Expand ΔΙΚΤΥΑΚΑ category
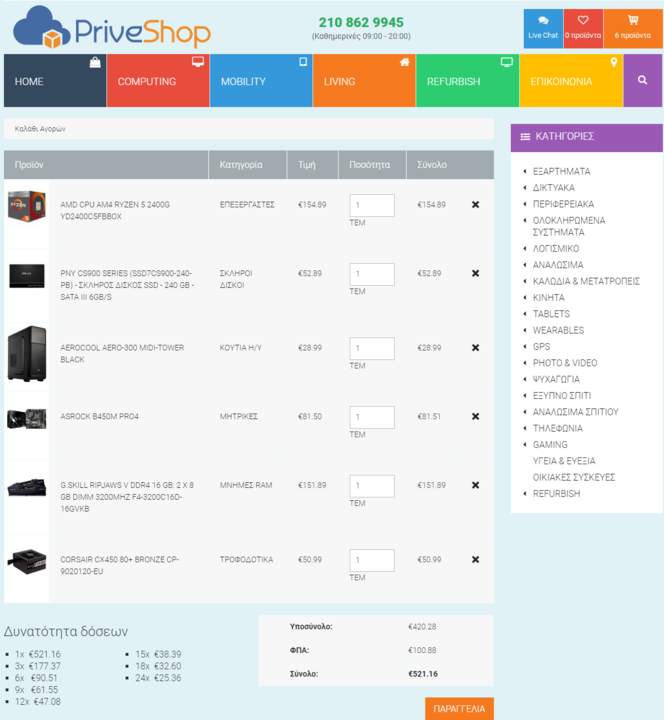Image resolution: width=664 pixels, height=720 pixels. tap(553, 188)
